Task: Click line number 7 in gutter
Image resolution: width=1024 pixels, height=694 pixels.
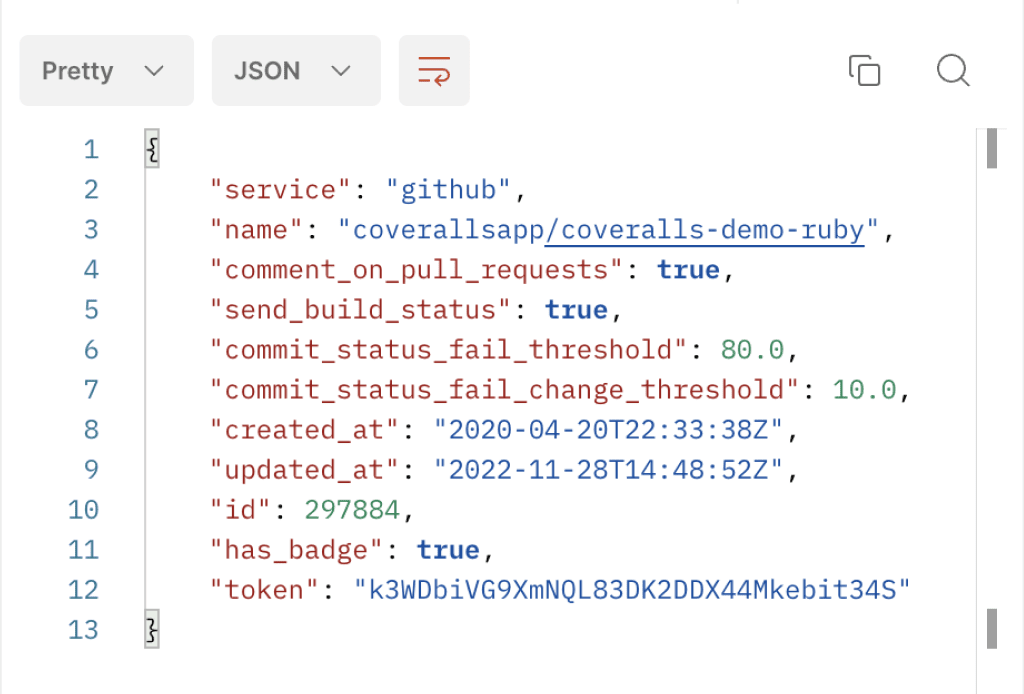Action: pos(91,390)
